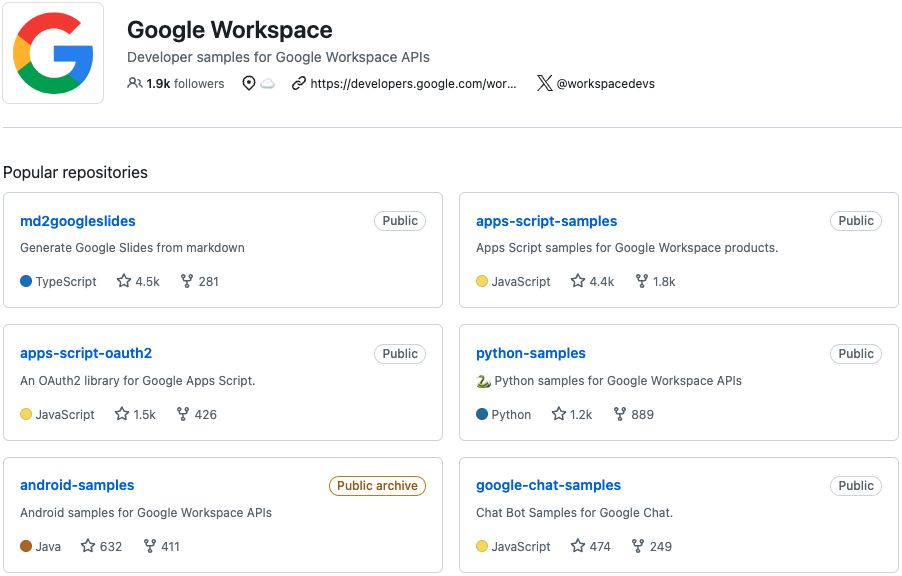
Task: Click 'Generate Google Slides from markdown' description
Action: coord(132,247)
